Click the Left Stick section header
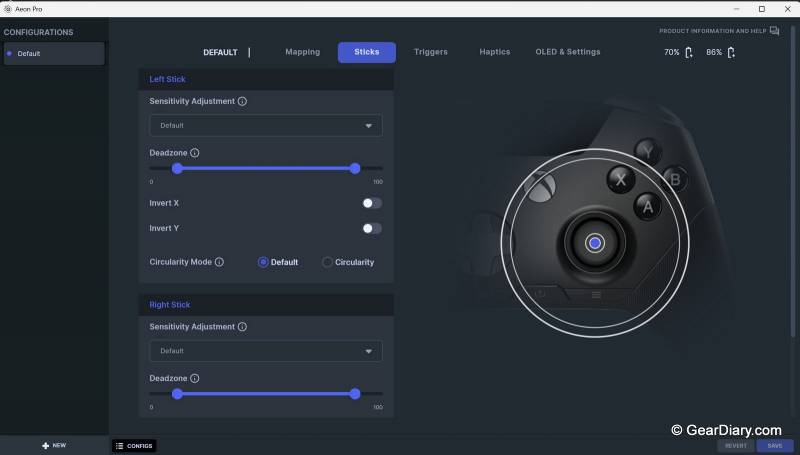 [266, 79]
